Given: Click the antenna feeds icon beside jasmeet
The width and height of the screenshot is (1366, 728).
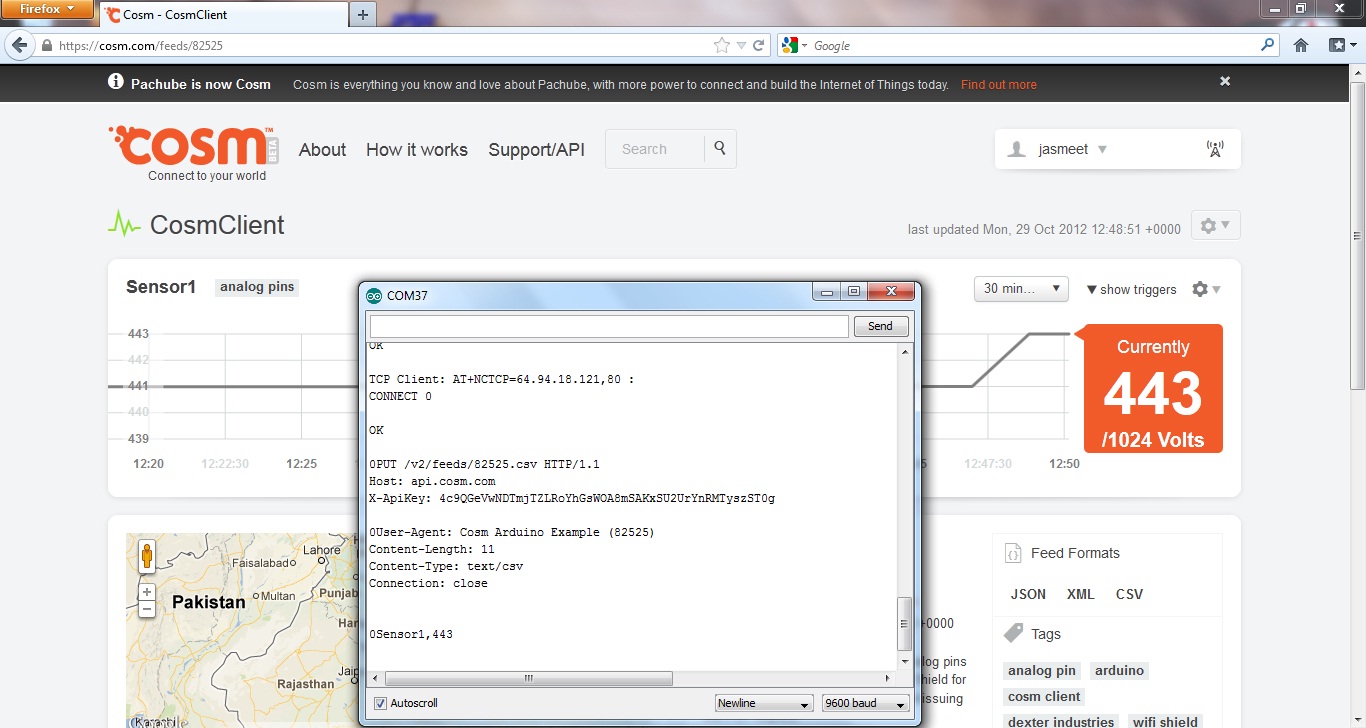Looking at the screenshot, I should (x=1215, y=149).
